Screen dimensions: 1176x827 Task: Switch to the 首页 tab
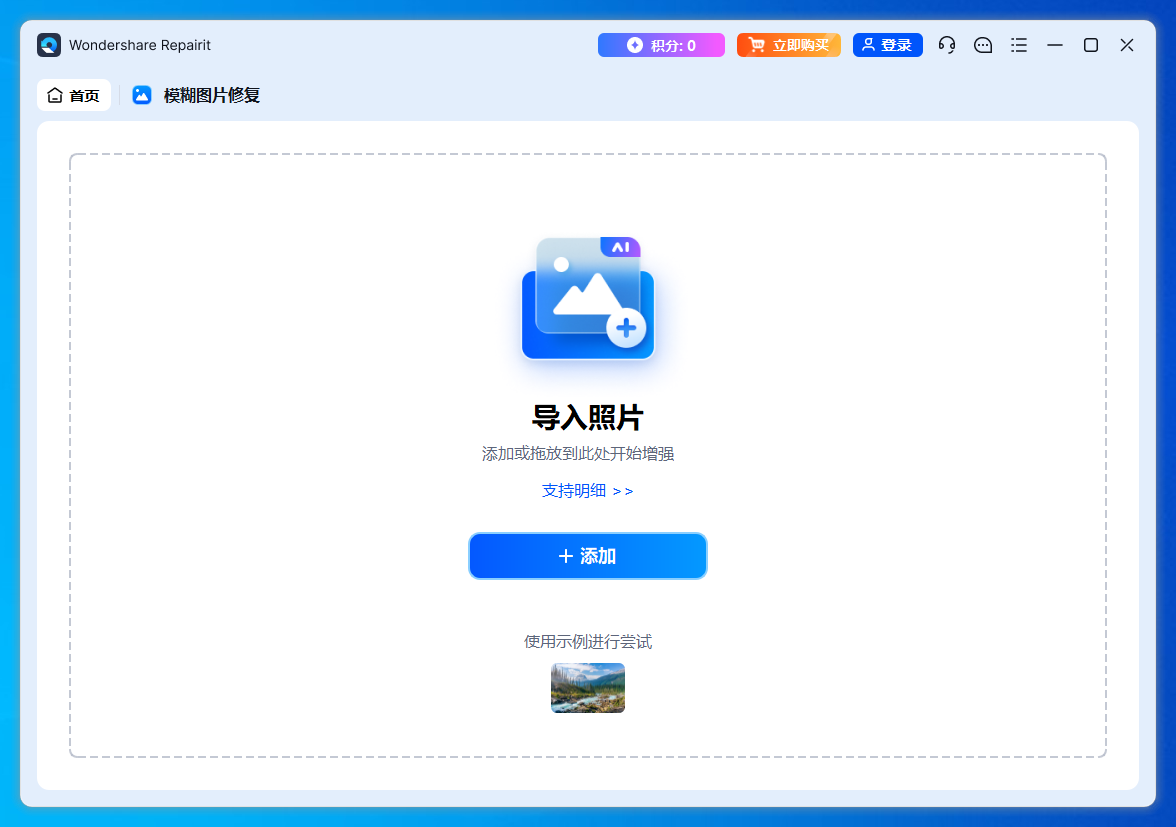click(74, 95)
